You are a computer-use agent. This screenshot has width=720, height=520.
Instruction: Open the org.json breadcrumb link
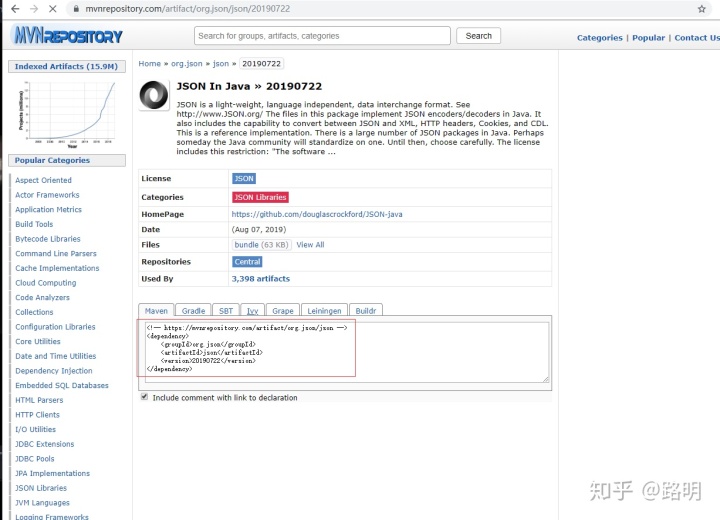click(x=186, y=63)
